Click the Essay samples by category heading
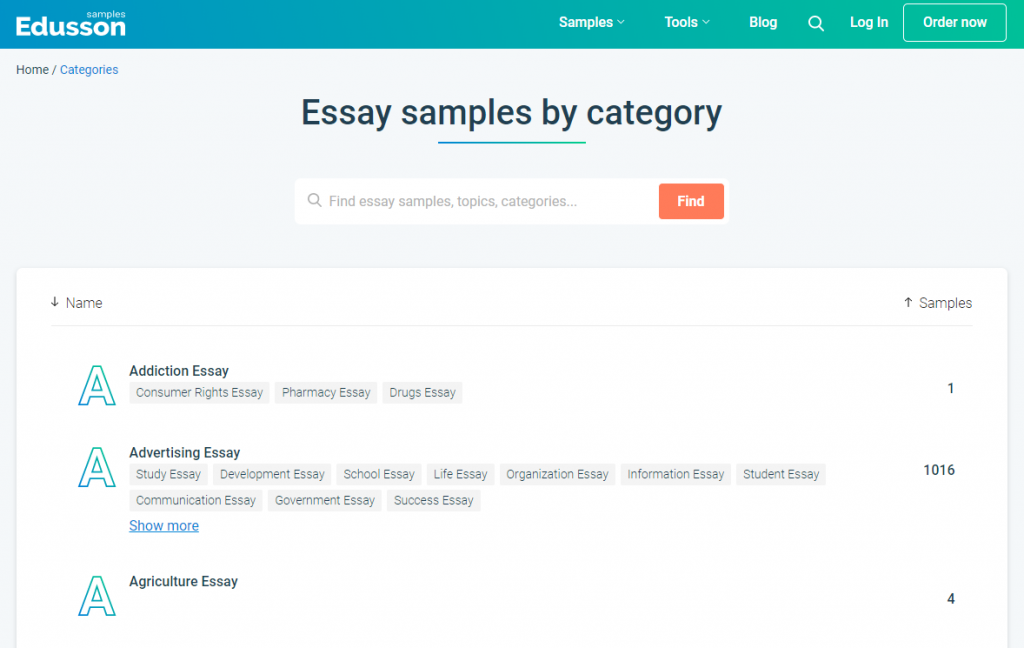 tap(511, 113)
